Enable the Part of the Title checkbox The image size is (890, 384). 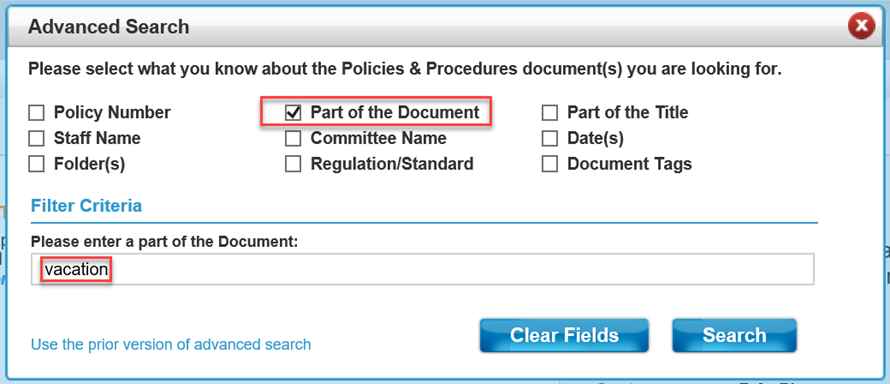pyautogui.click(x=549, y=113)
